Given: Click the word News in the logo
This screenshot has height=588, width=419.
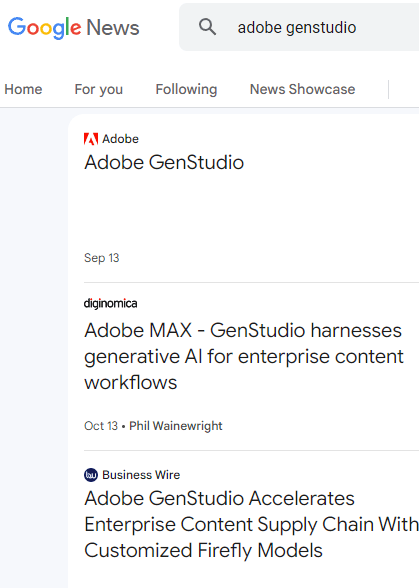Looking at the screenshot, I should (113, 28).
